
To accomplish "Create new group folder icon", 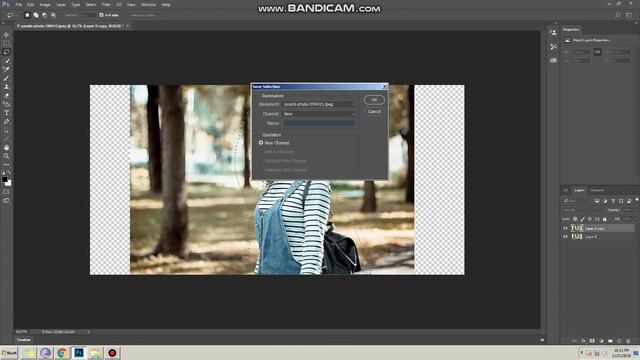I will pyautogui.click(x=610, y=341).
